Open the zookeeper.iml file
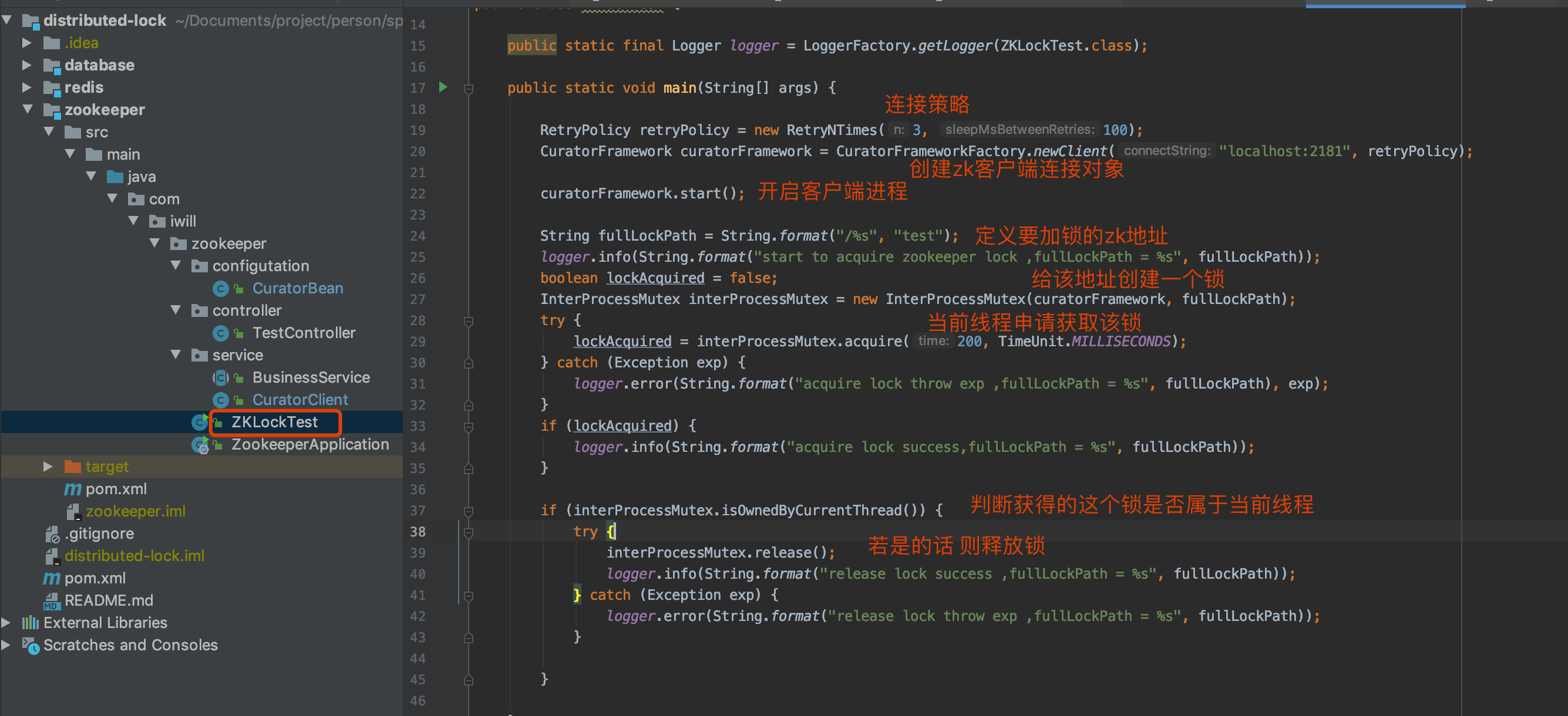Viewport: 1568px width, 716px height. (135, 512)
